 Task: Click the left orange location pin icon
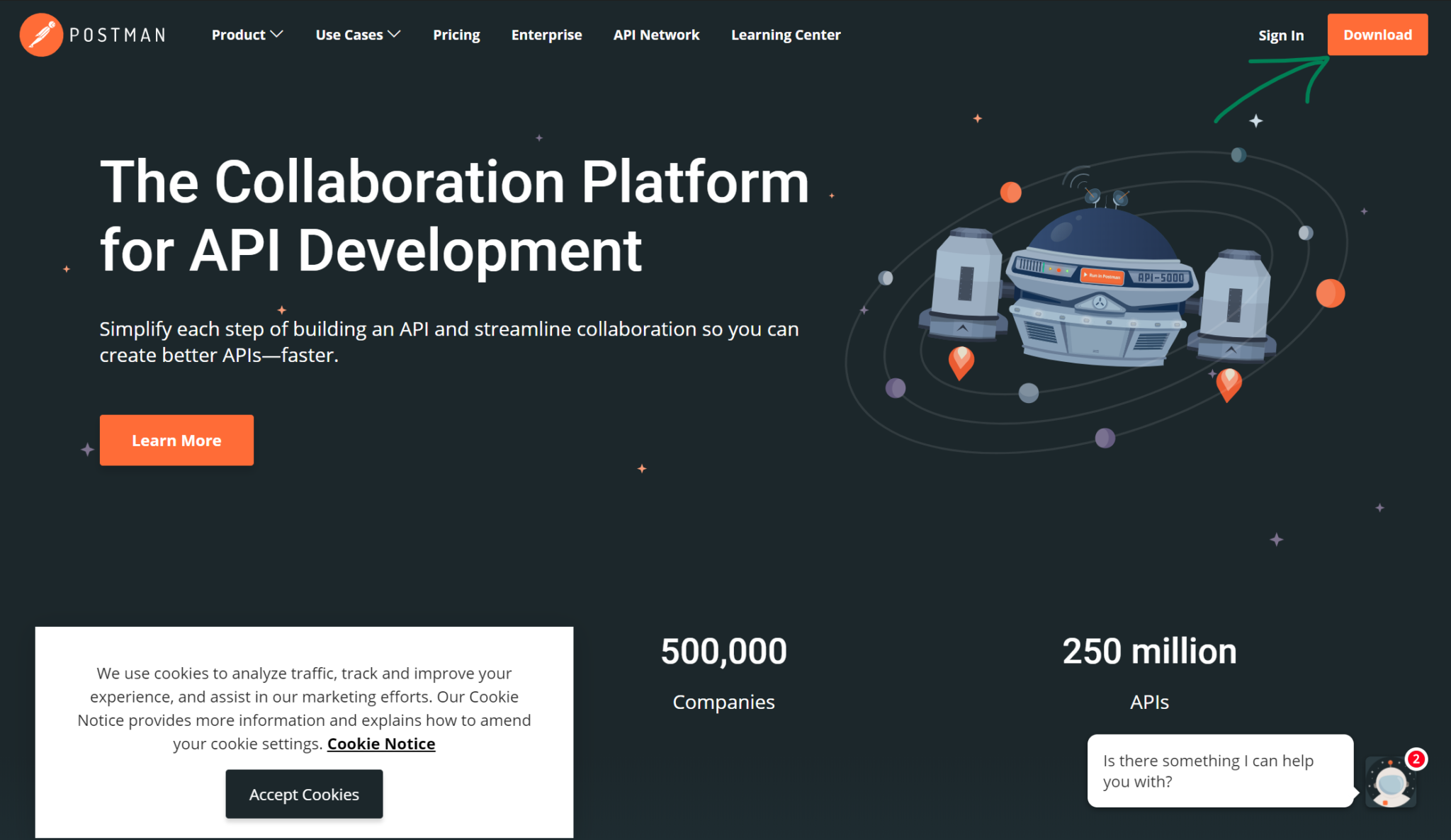[961, 361]
